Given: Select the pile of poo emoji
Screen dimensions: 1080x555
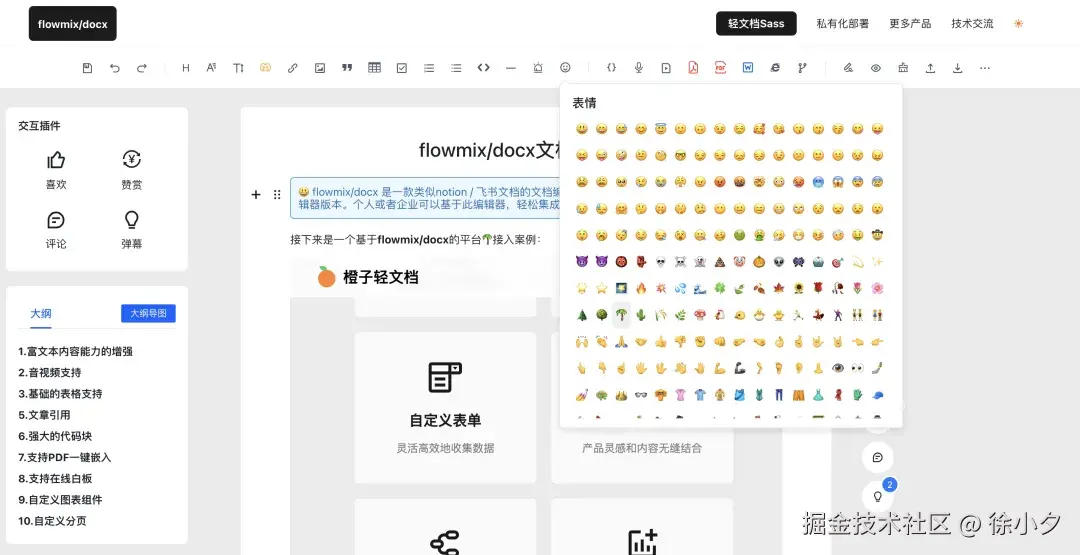Looking at the screenshot, I should click(x=720, y=262).
